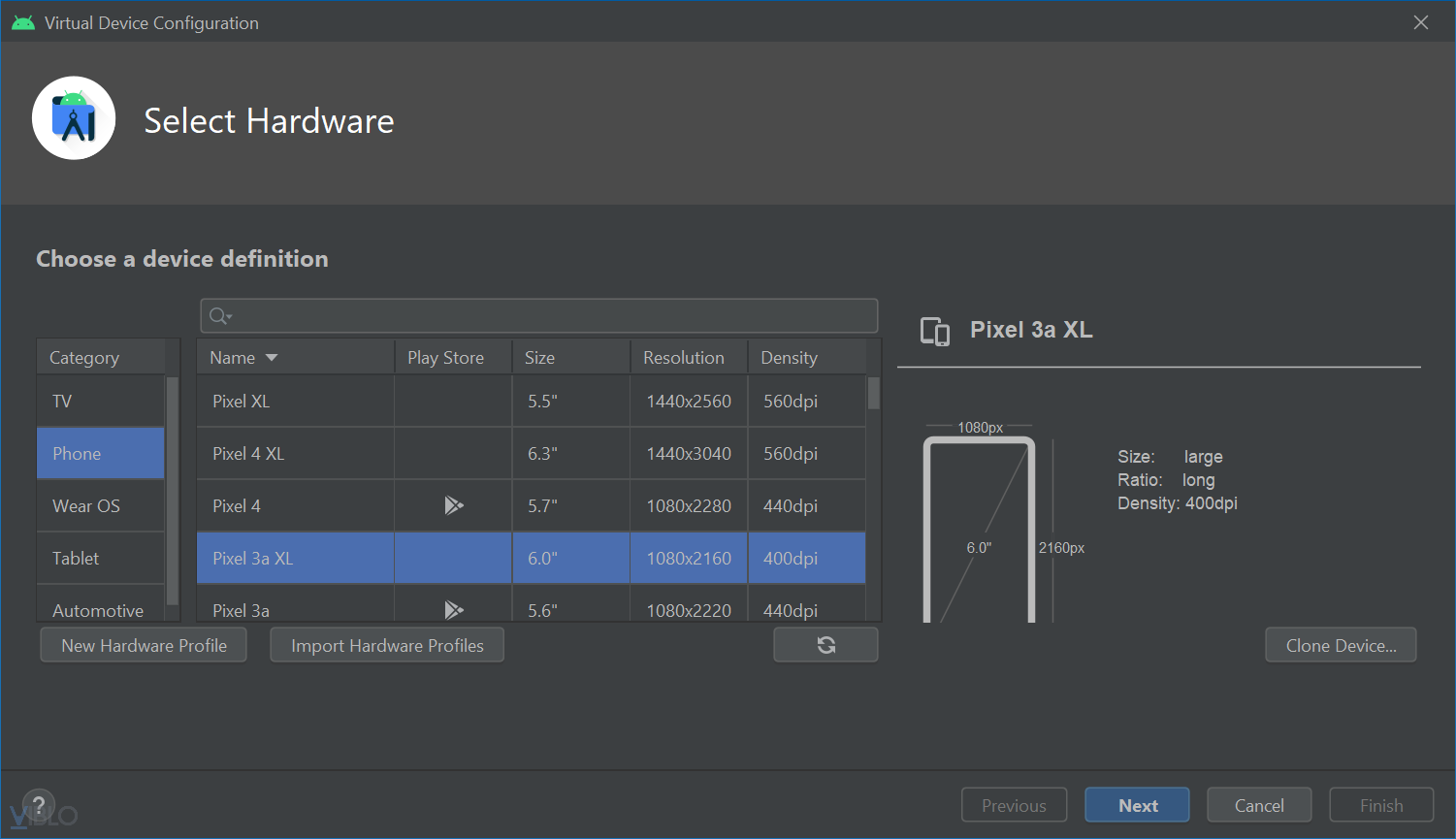Click the device icon beside Pixel 3a XL title
Image resolution: width=1456 pixels, height=839 pixels.
click(934, 332)
